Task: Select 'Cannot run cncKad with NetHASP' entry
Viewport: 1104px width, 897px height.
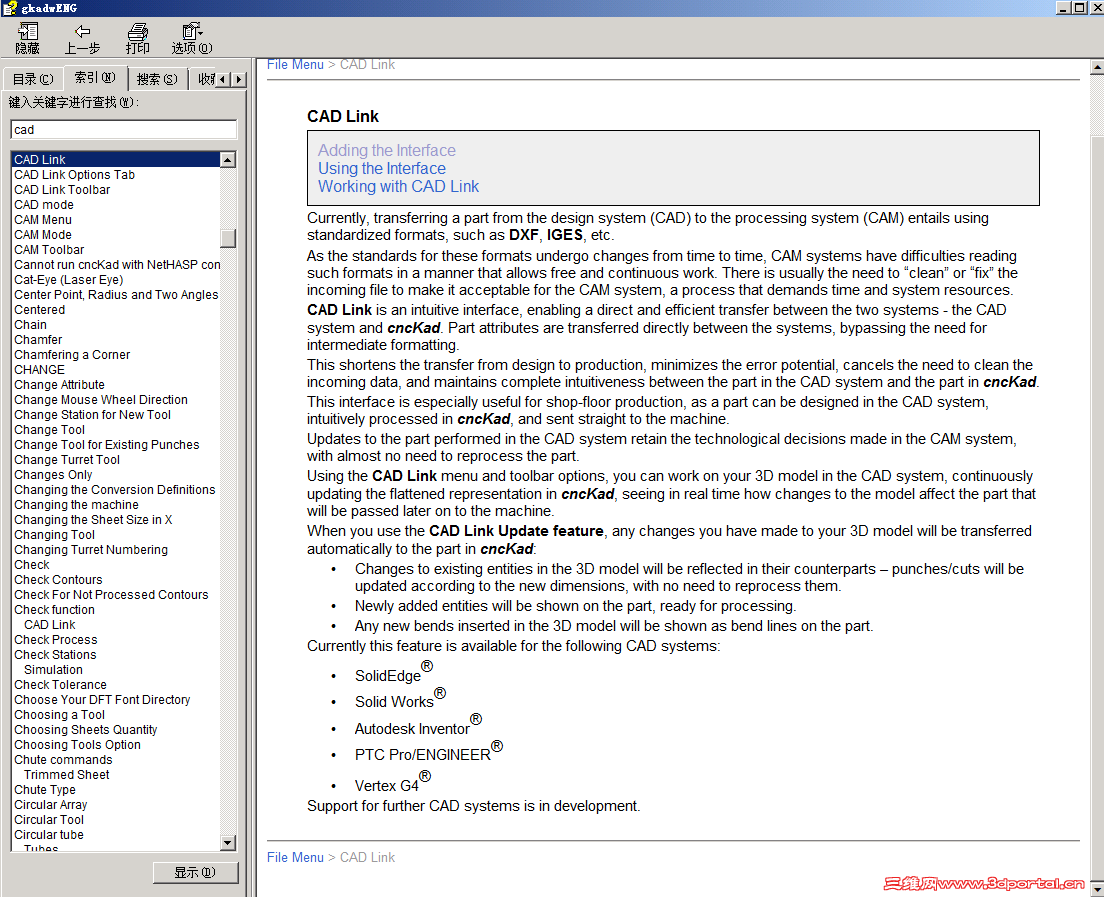Action: [117, 265]
